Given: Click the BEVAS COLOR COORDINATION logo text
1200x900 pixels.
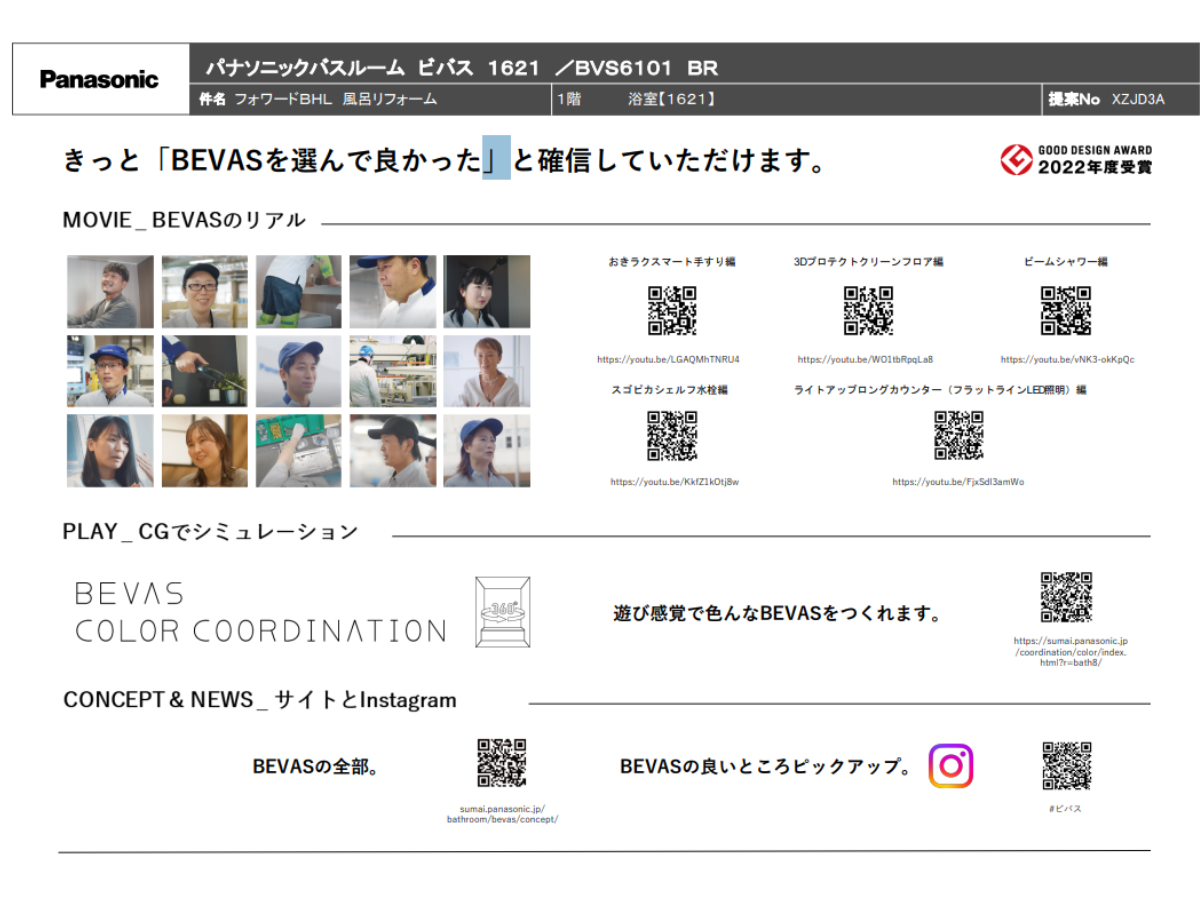Looking at the screenshot, I should coord(260,612).
